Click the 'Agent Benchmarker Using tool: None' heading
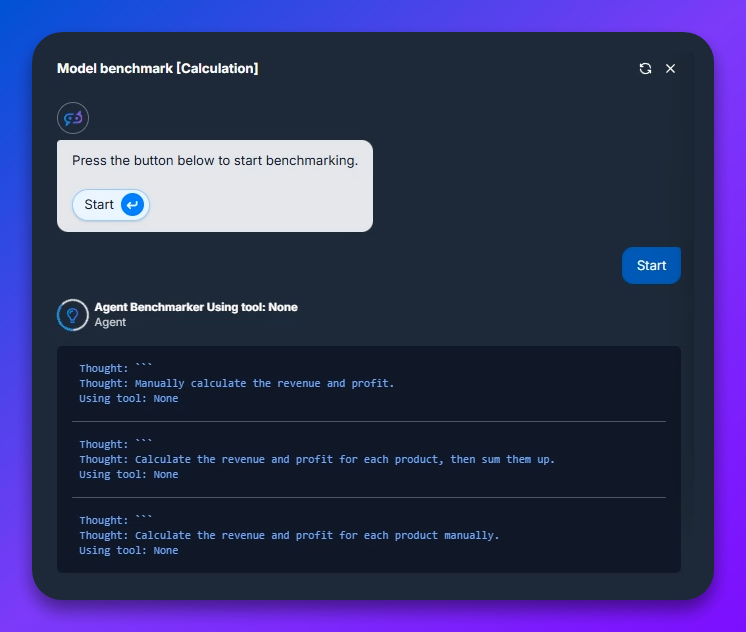This screenshot has width=746, height=632. click(x=195, y=307)
